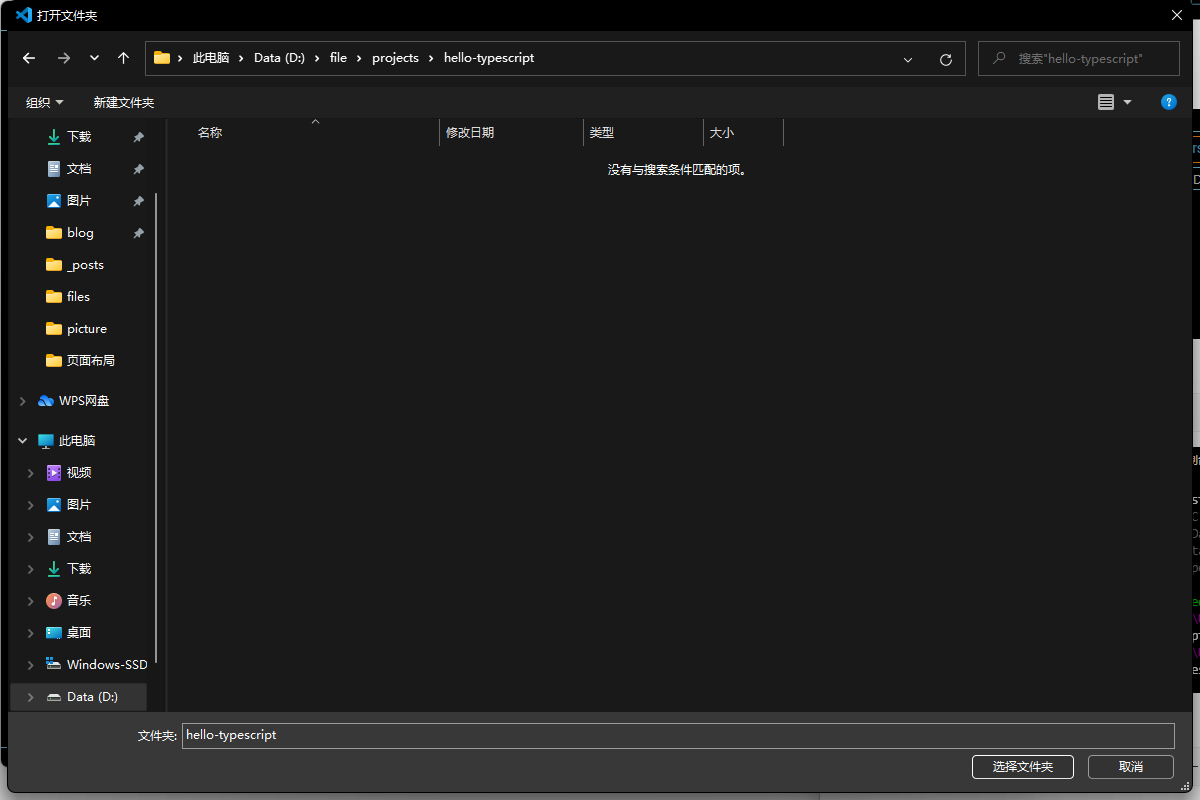
Task: Go up one folder level
Action: coord(123,58)
